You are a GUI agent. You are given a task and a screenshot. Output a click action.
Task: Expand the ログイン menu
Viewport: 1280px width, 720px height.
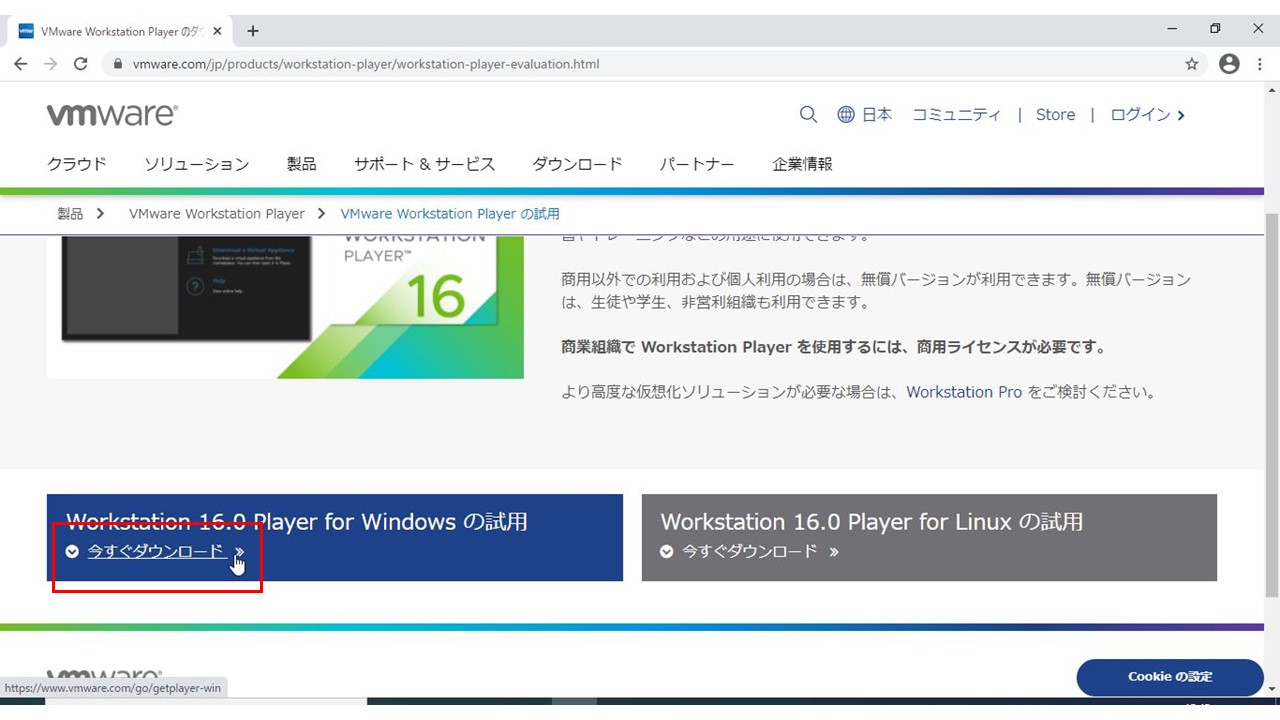pos(1147,114)
